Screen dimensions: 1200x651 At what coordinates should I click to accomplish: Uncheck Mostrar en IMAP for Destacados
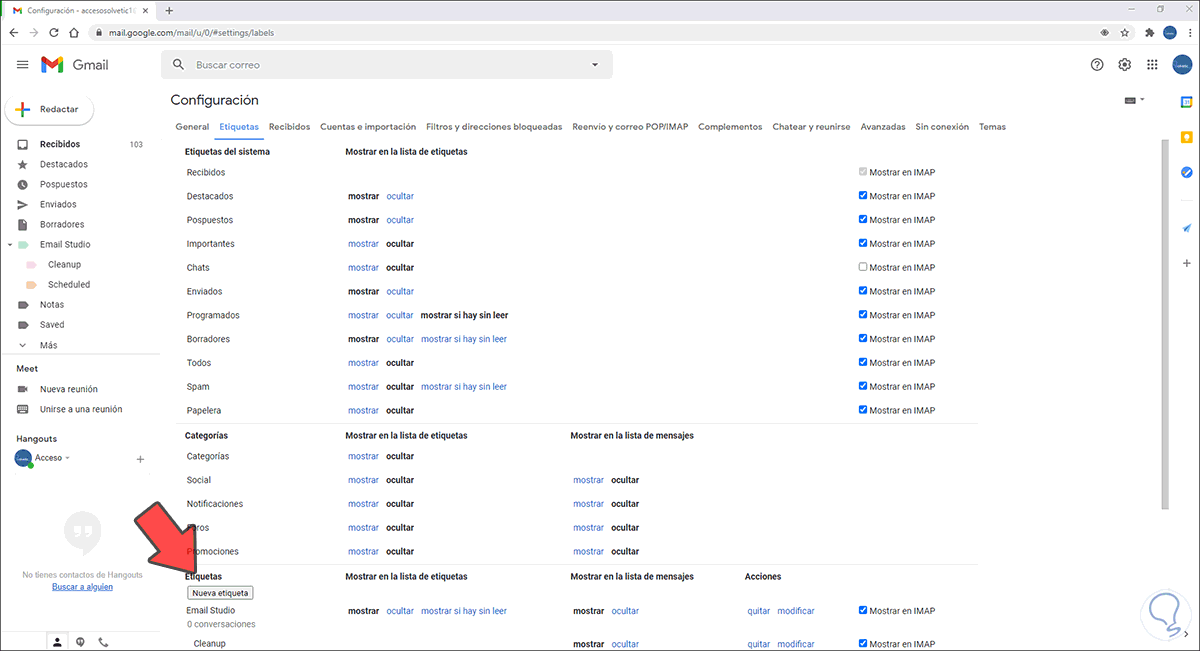863,196
